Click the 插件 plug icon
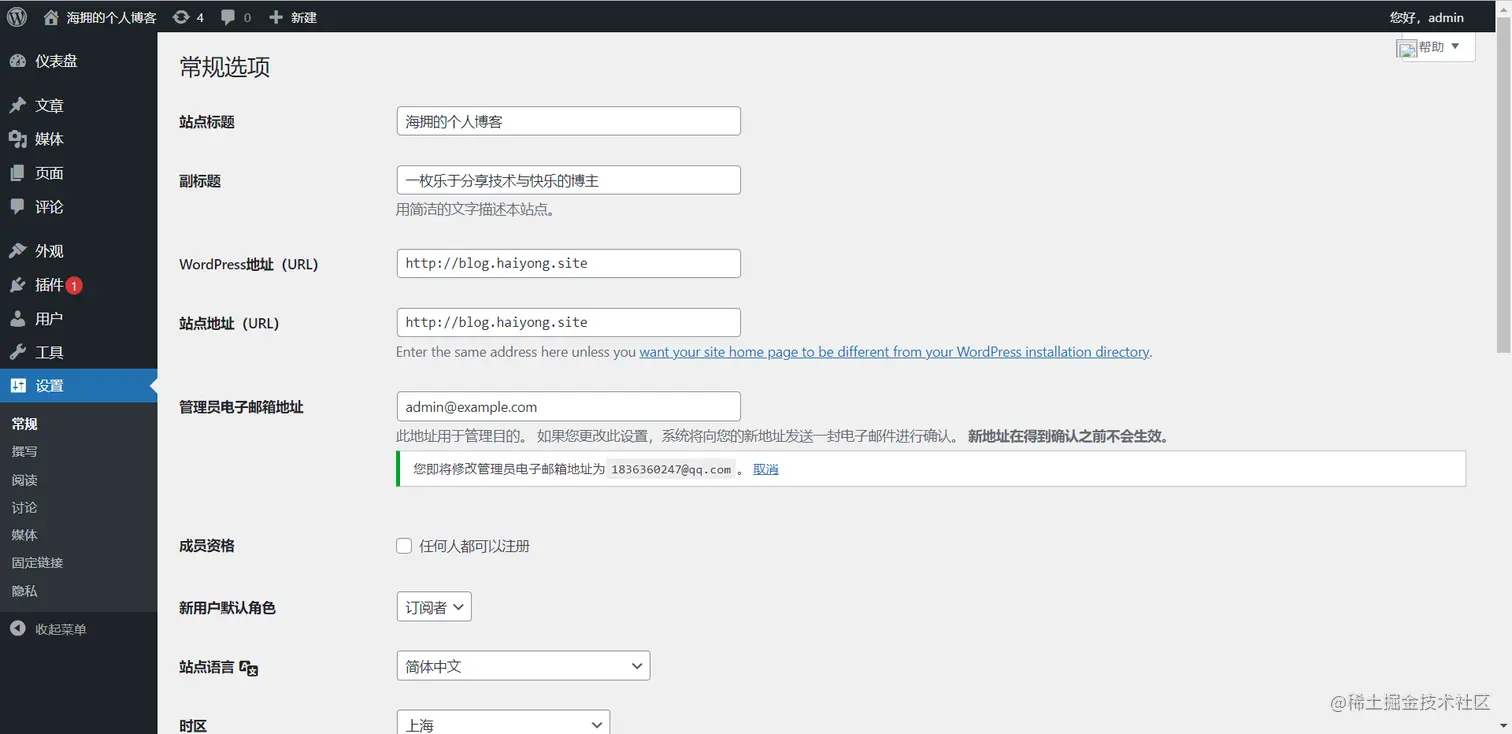The image size is (1512, 734). click(x=17, y=285)
